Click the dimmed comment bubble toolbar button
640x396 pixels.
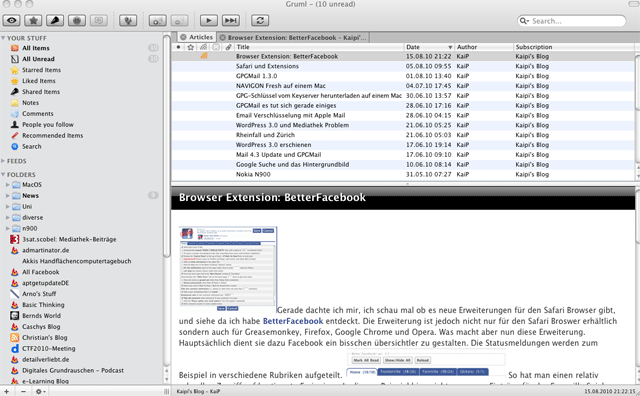99,20
